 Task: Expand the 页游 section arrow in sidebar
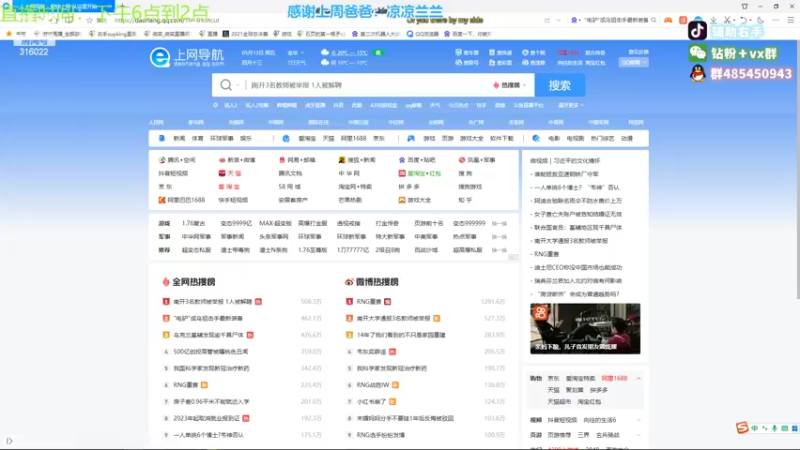coord(639,435)
